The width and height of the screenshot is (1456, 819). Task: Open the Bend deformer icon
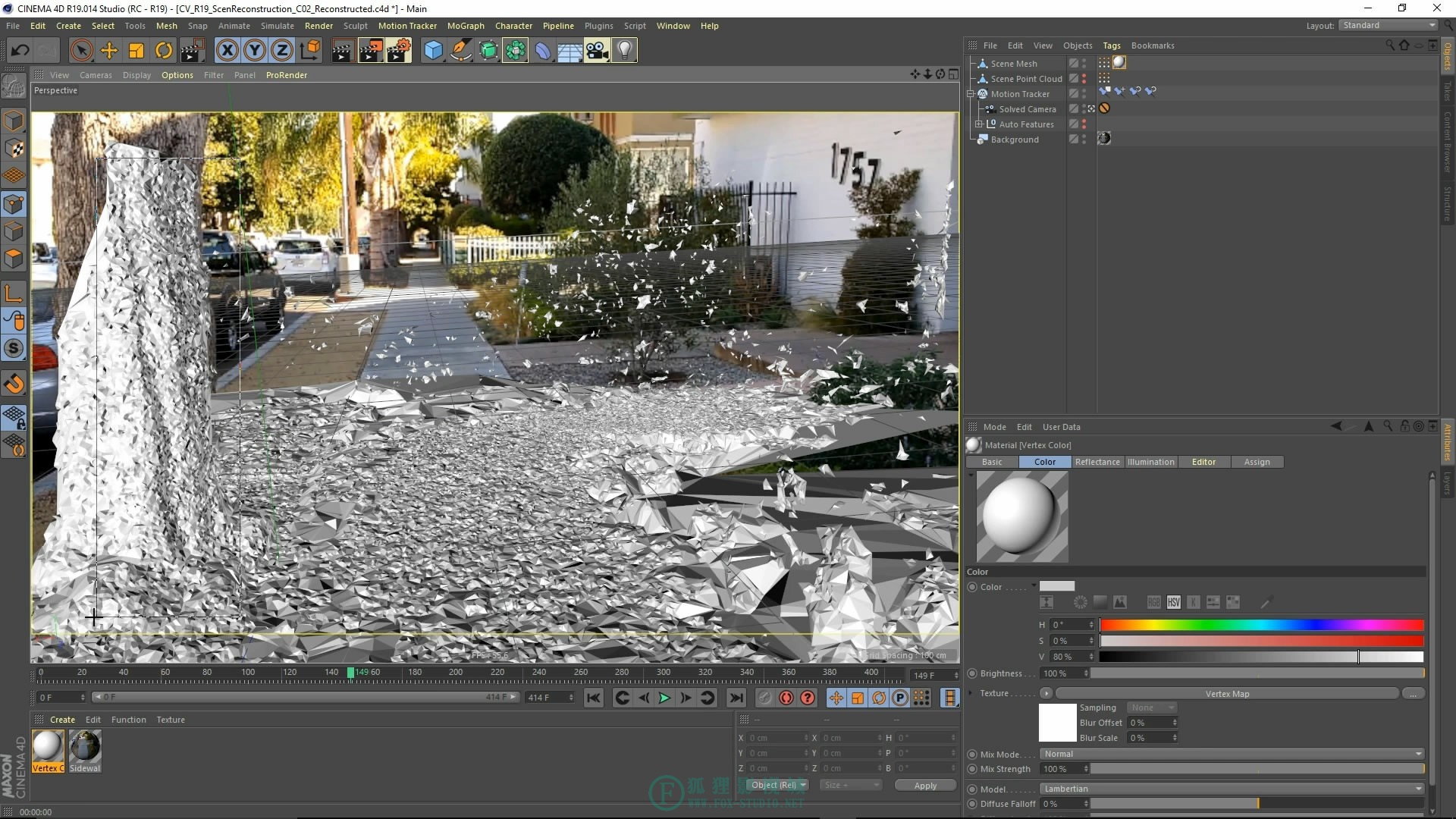543,51
